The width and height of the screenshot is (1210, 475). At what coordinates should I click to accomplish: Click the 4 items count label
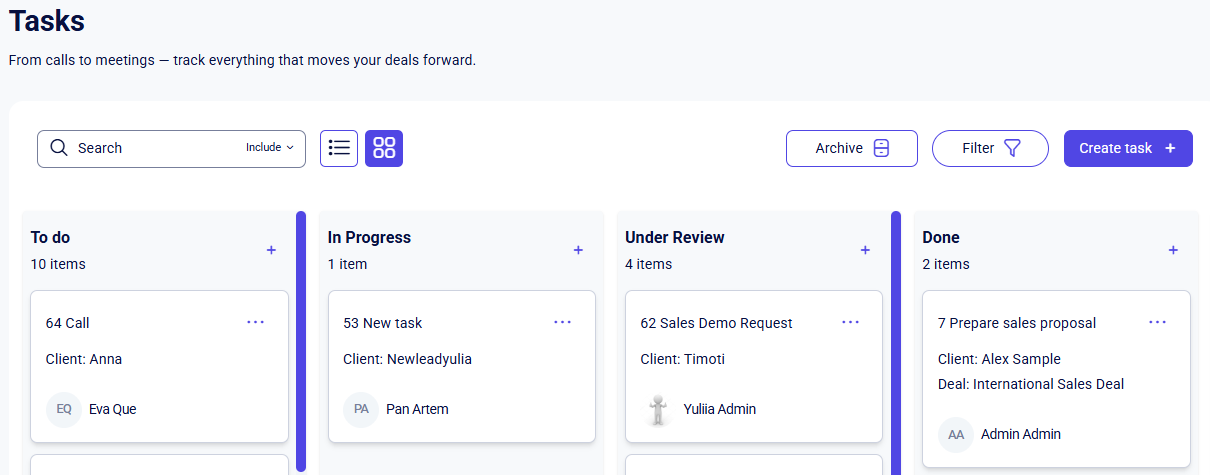[x=649, y=264]
